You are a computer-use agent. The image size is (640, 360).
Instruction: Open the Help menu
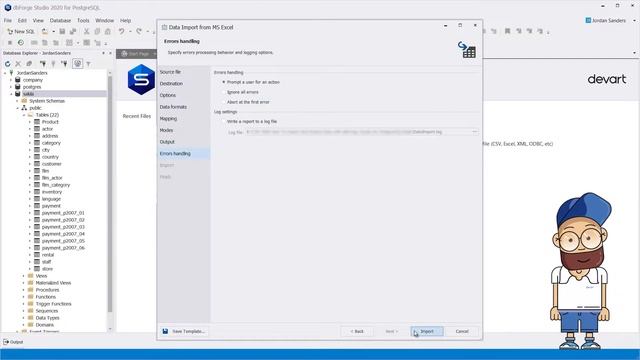pos(125,20)
